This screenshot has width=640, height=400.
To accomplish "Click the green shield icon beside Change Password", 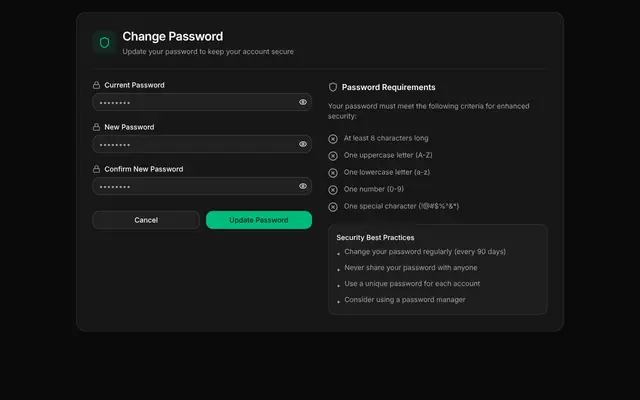I will click(104, 42).
